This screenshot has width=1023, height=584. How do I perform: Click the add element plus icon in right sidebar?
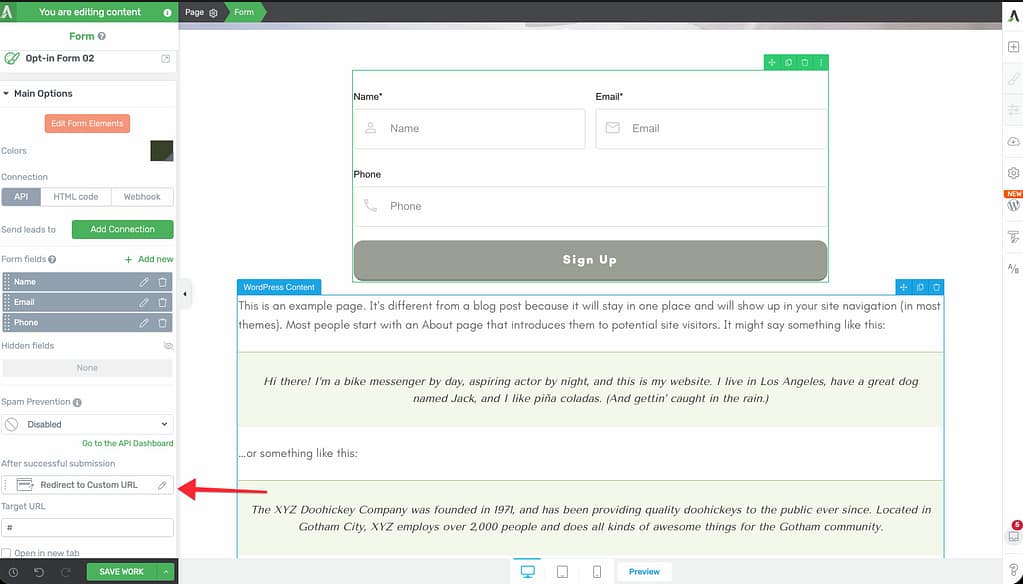[1013, 47]
